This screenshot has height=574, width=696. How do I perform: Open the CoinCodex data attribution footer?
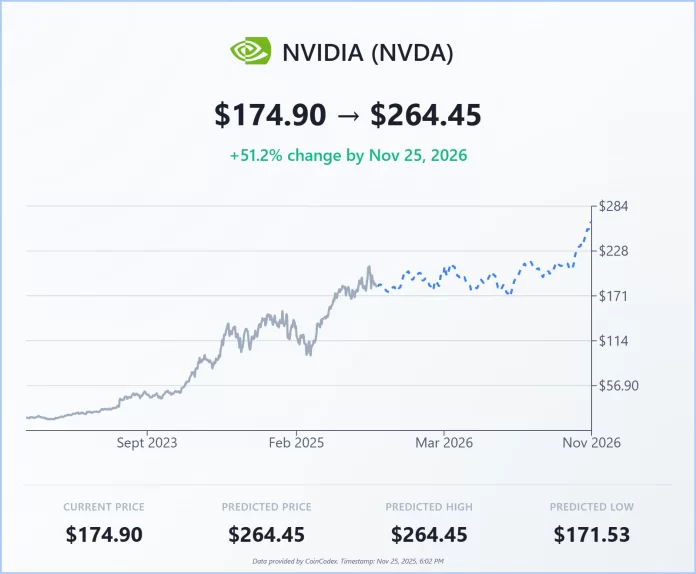(x=348, y=563)
